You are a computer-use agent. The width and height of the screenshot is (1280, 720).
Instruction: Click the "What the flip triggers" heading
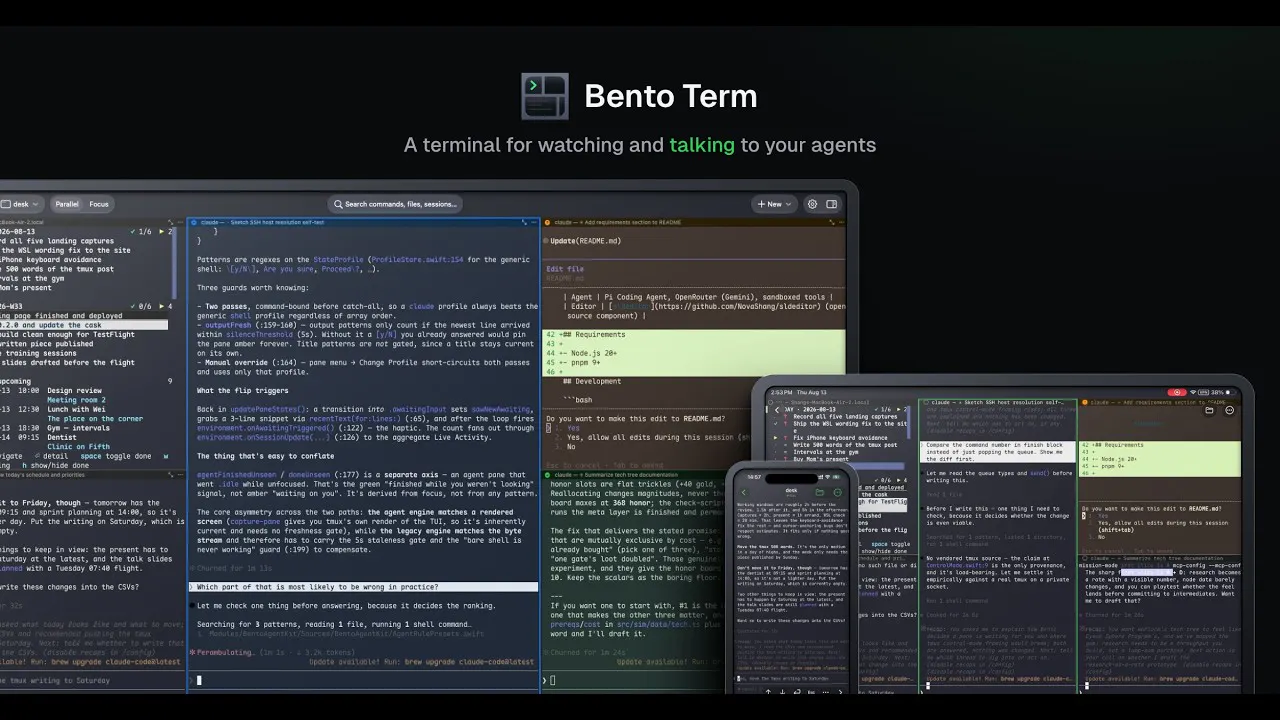241,390
